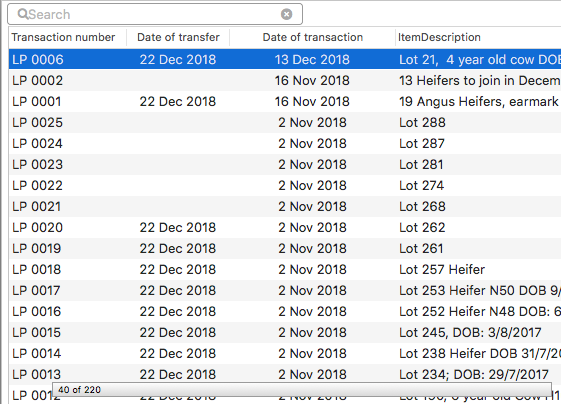Pick the LP 0023 row
The height and width of the screenshot is (404, 561).
tap(285, 165)
